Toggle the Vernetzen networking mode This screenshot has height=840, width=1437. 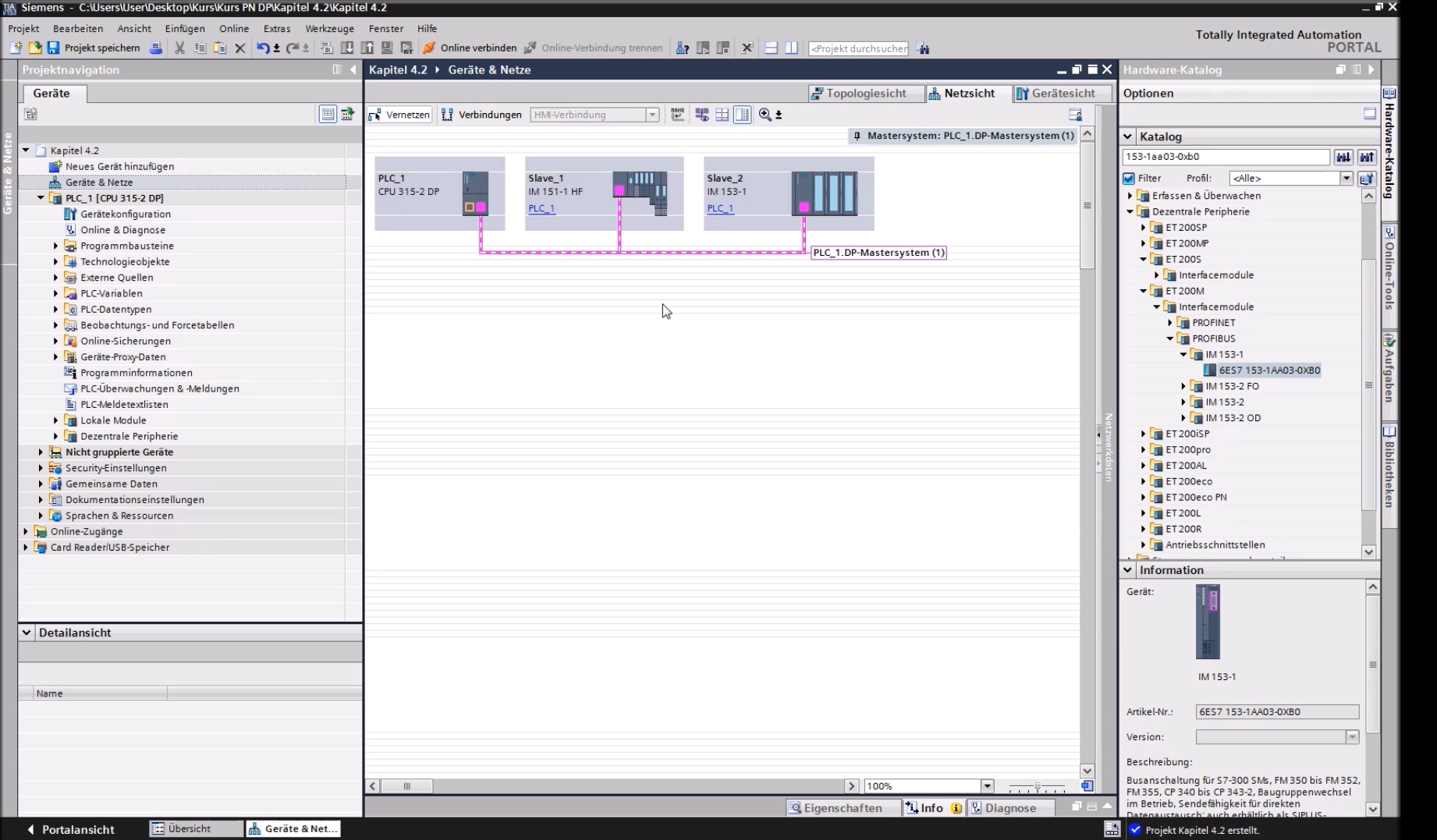point(399,115)
